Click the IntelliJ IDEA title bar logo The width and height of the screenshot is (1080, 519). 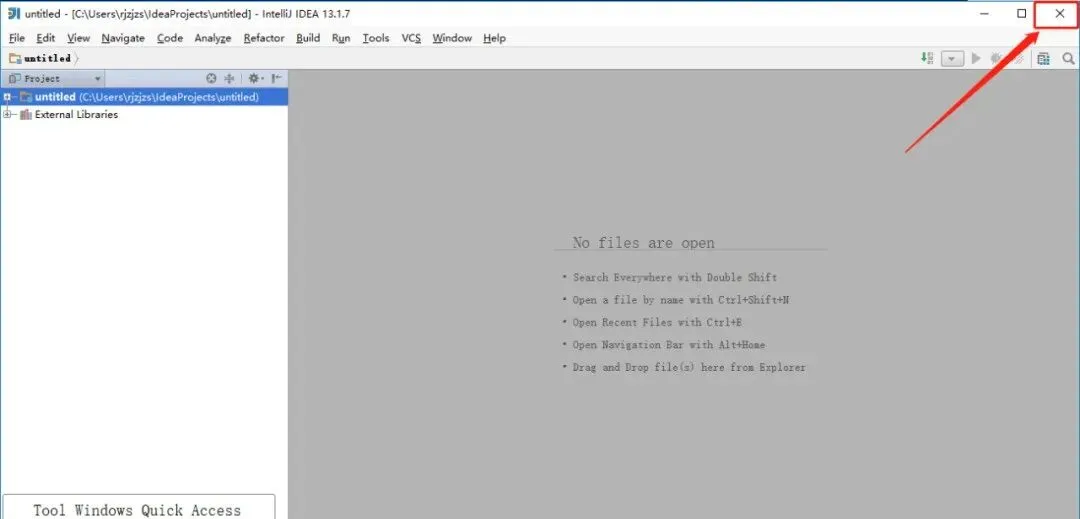coord(14,13)
